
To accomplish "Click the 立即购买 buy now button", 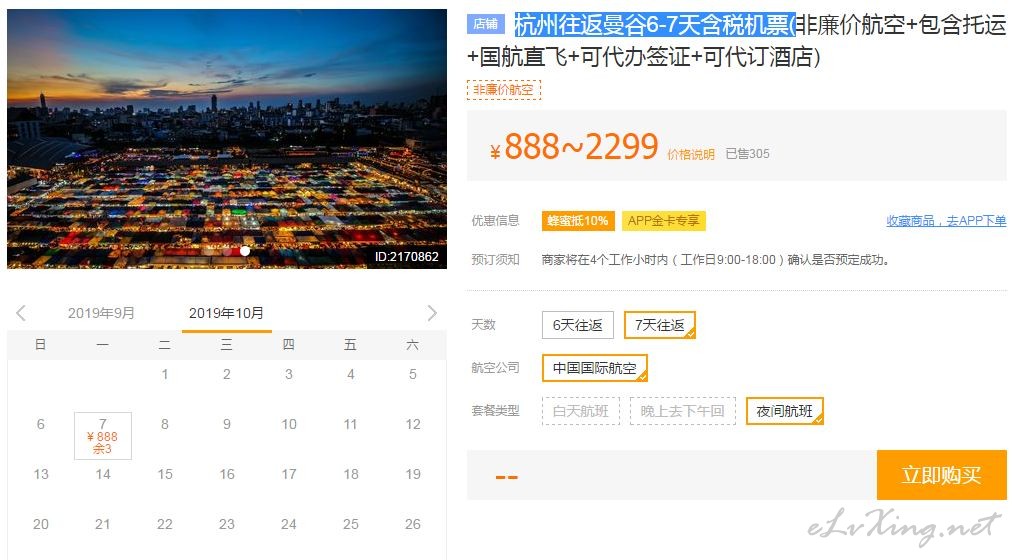I will pos(942,475).
